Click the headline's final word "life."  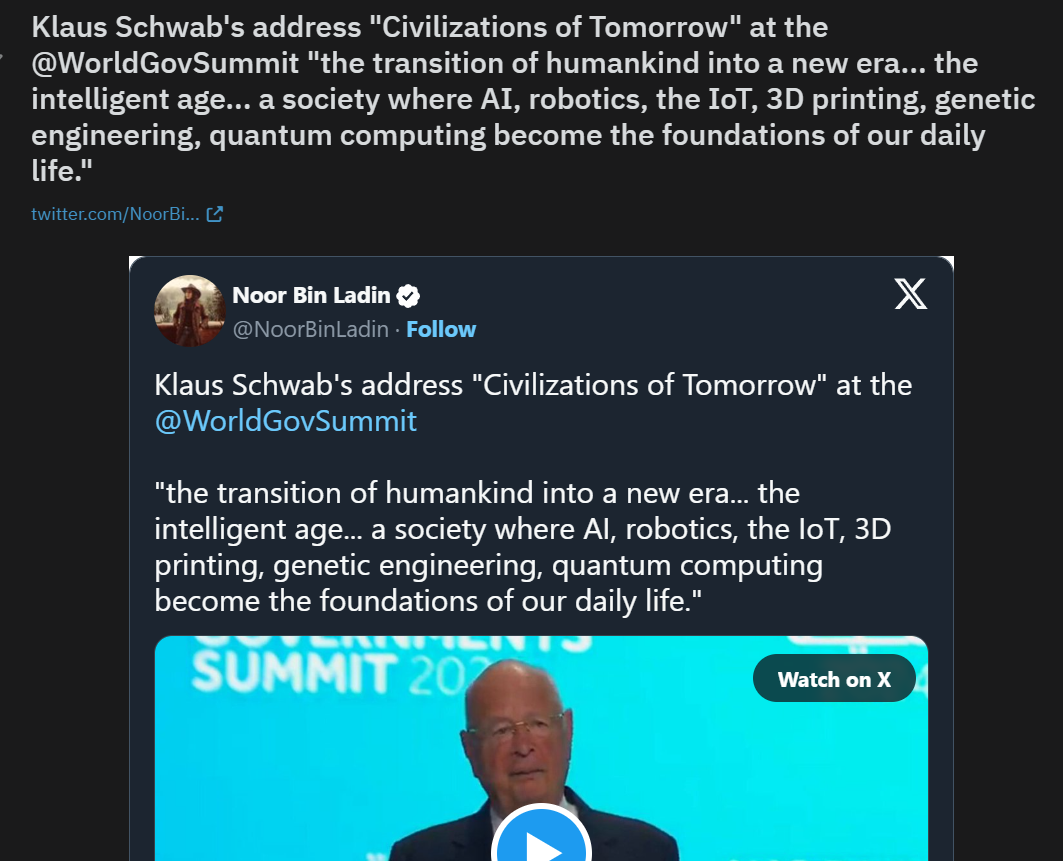coord(62,171)
